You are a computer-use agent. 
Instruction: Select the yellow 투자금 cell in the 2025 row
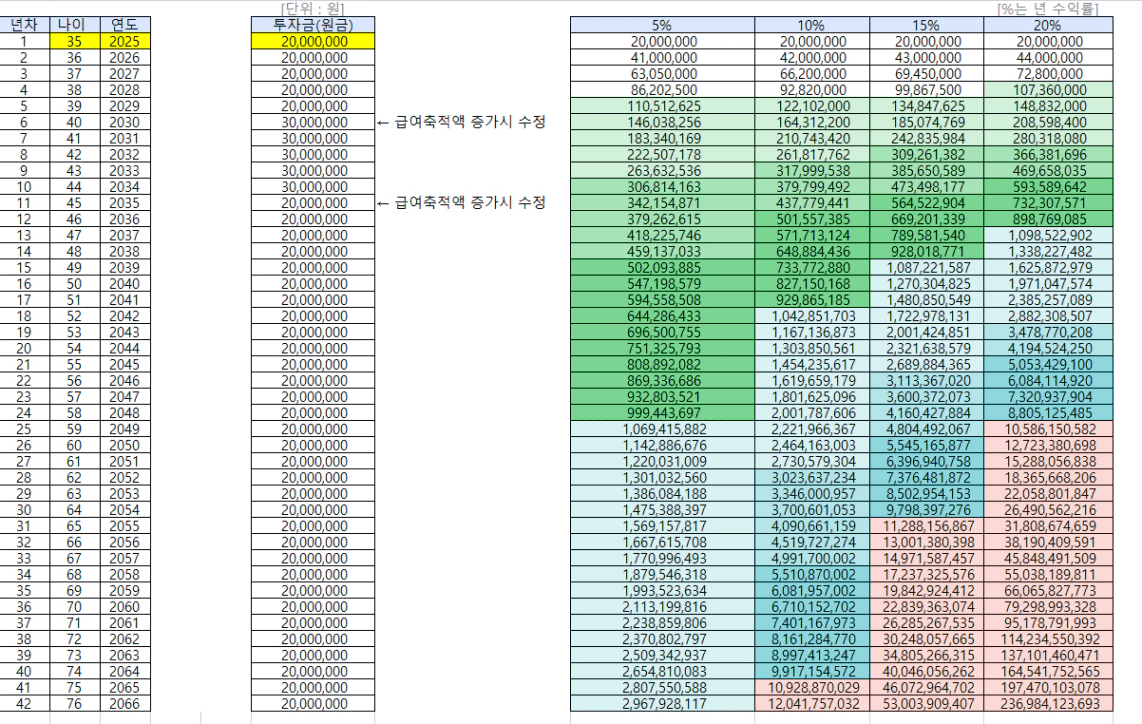point(313,42)
